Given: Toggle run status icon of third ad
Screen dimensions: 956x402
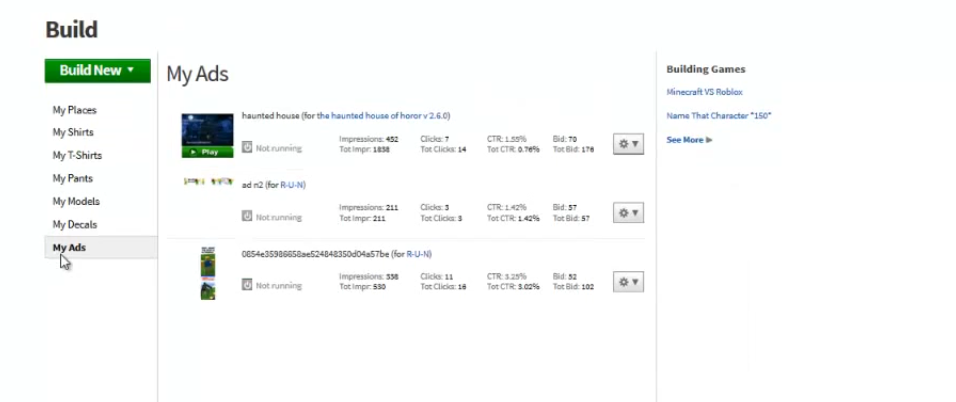Looking at the screenshot, I should [247, 285].
